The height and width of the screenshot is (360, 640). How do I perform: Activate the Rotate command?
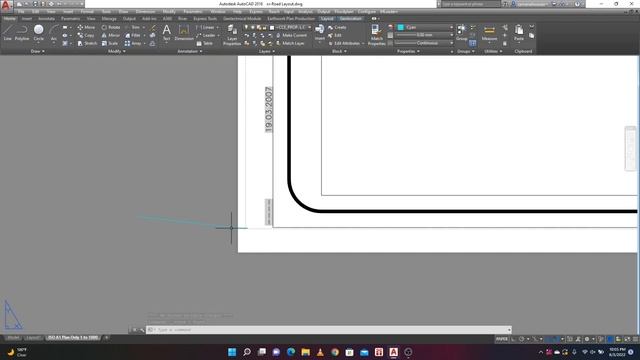(111, 27)
